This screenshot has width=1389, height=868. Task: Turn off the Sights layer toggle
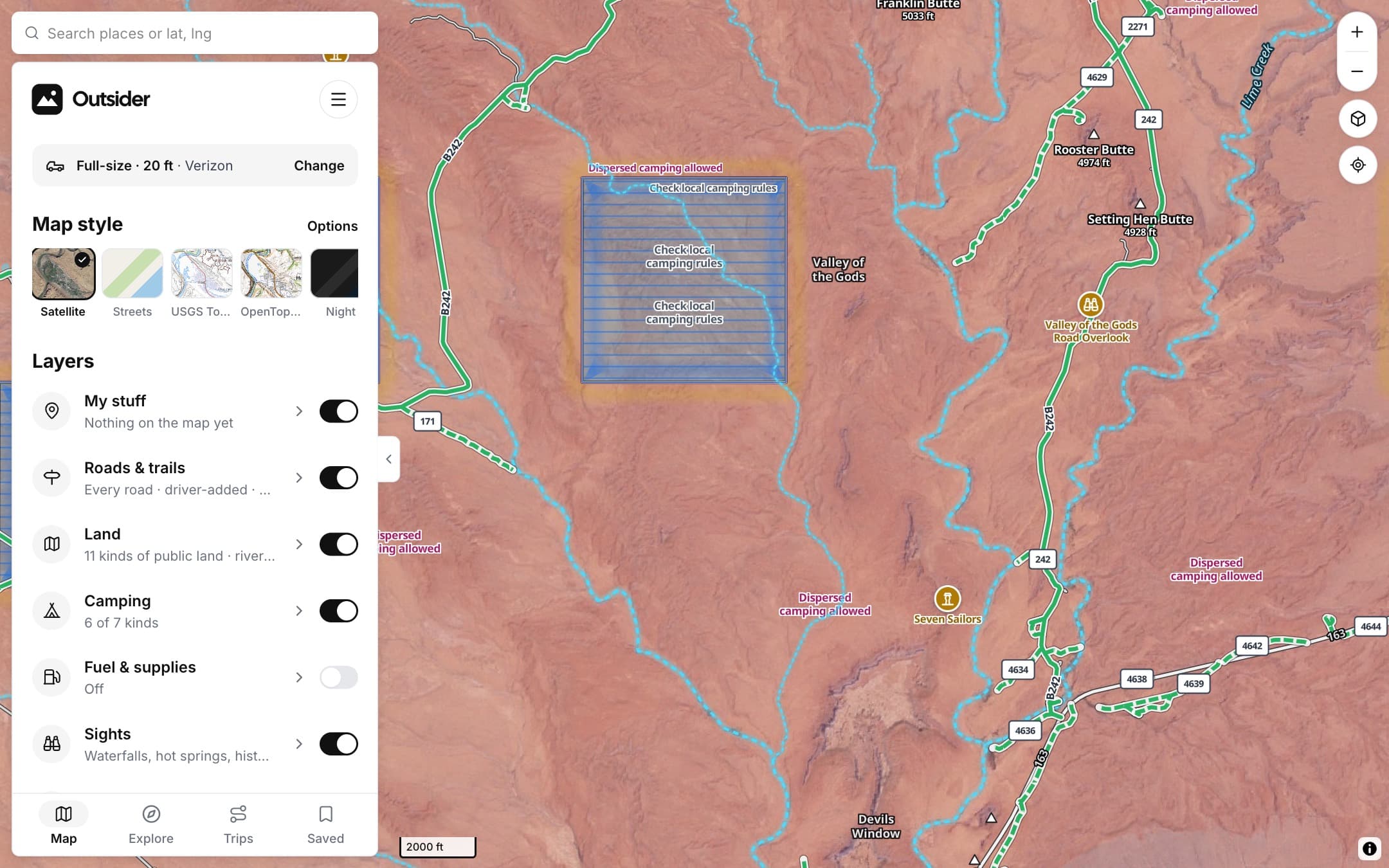click(x=338, y=744)
